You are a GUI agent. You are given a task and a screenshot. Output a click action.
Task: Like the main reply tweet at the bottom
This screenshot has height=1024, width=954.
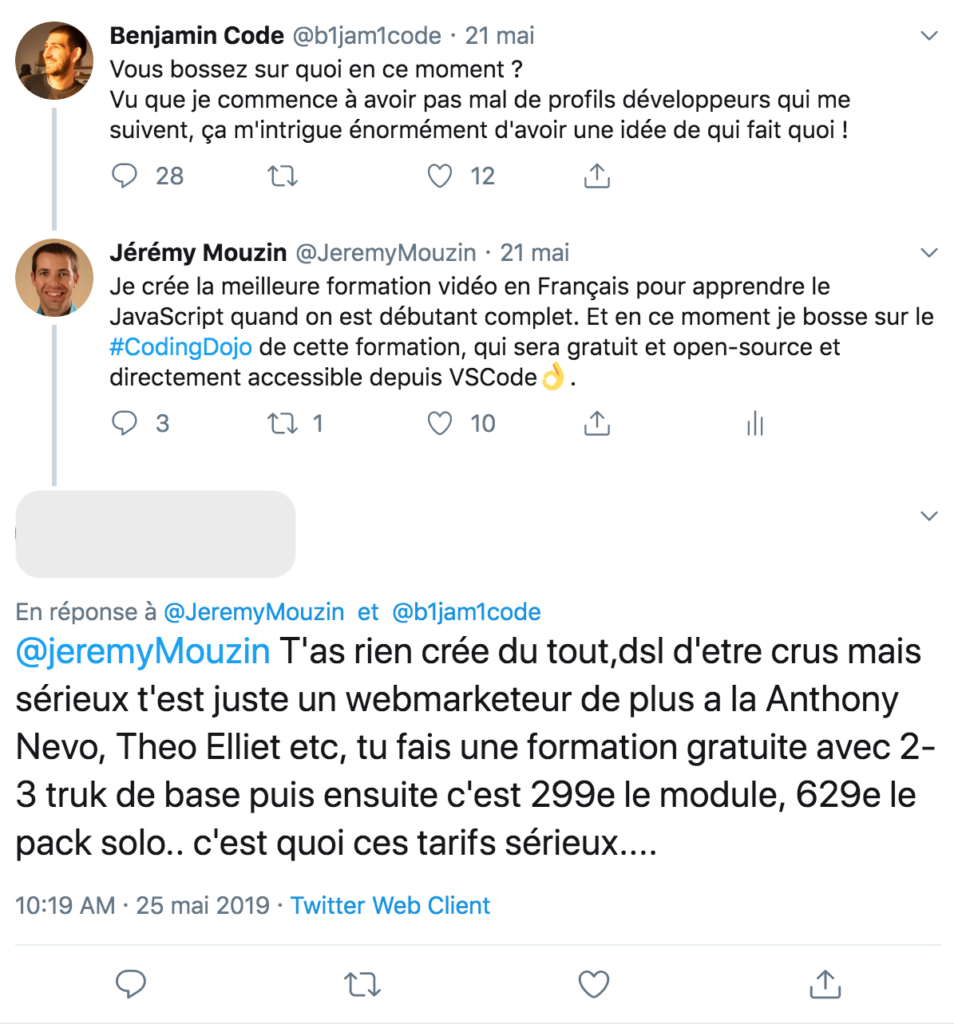pos(594,984)
